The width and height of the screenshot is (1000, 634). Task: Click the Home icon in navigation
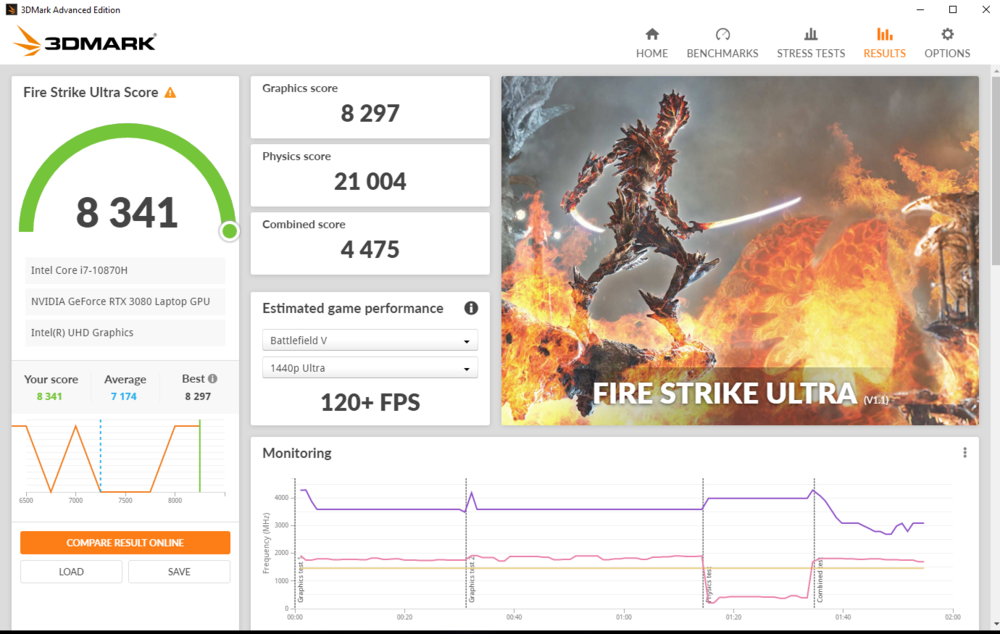[652, 35]
